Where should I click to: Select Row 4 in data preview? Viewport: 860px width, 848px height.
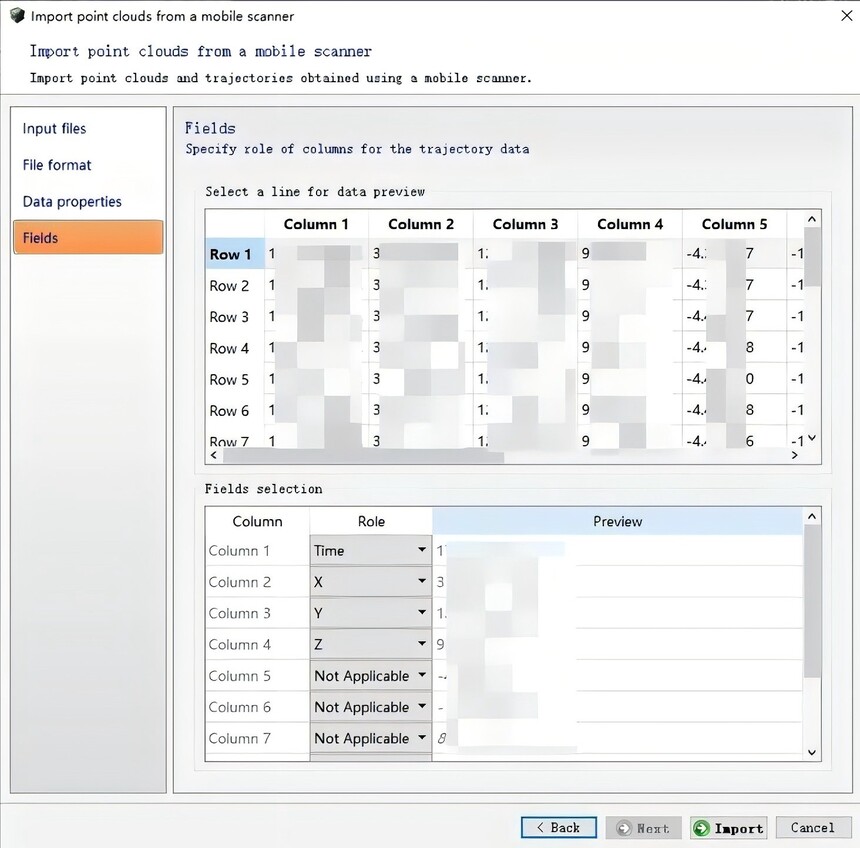pos(235,348)
